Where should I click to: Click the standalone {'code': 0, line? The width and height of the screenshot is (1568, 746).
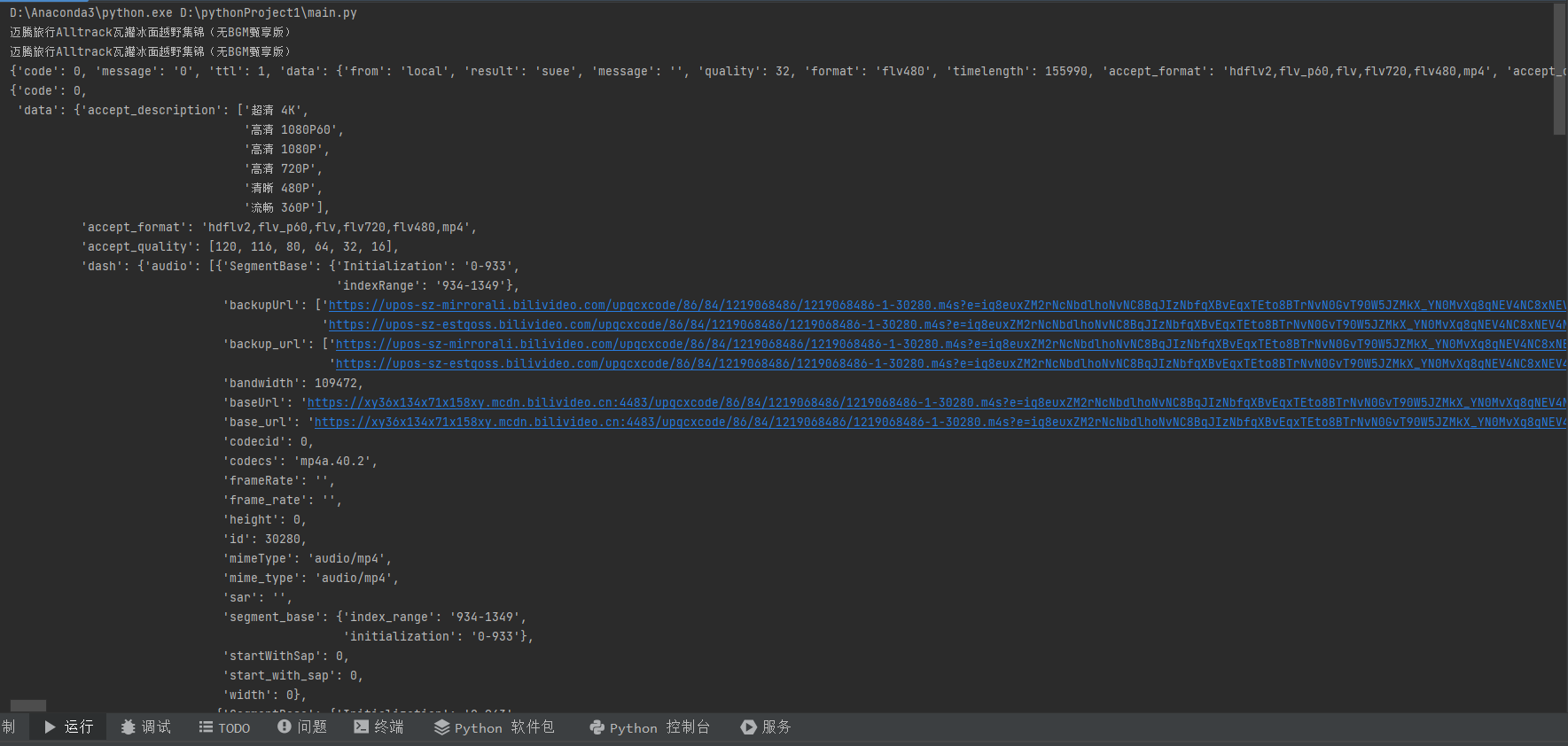coord(49,91)
